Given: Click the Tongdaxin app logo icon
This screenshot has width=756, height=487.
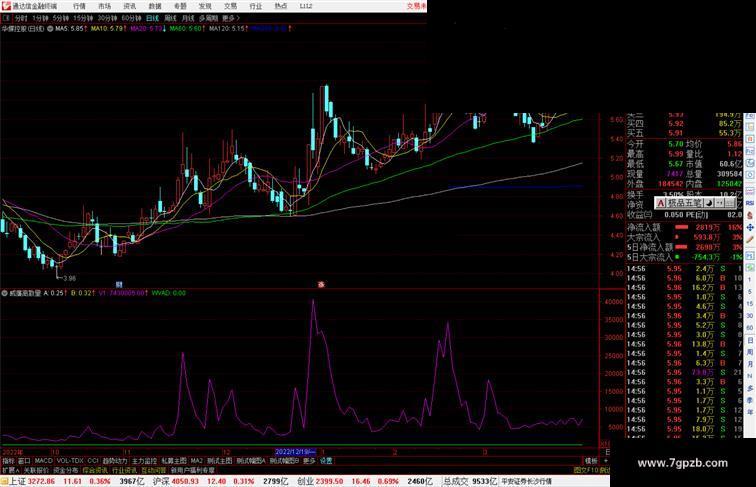Looking at the screenshot, I should click(6, 6).
